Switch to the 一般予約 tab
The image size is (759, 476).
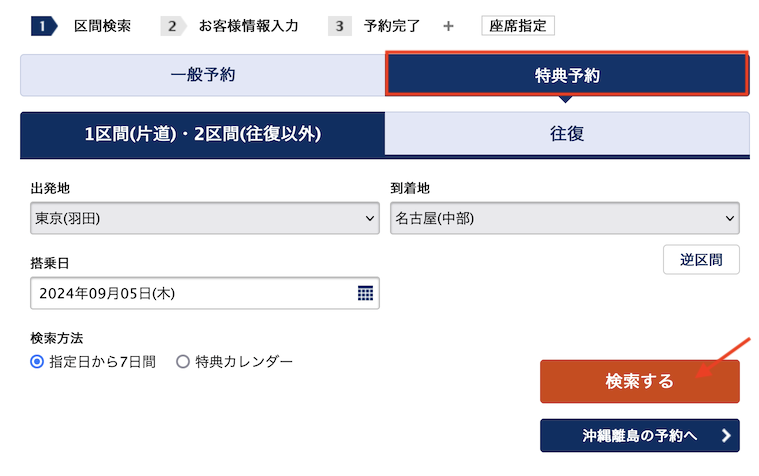(x=202, y=75)
